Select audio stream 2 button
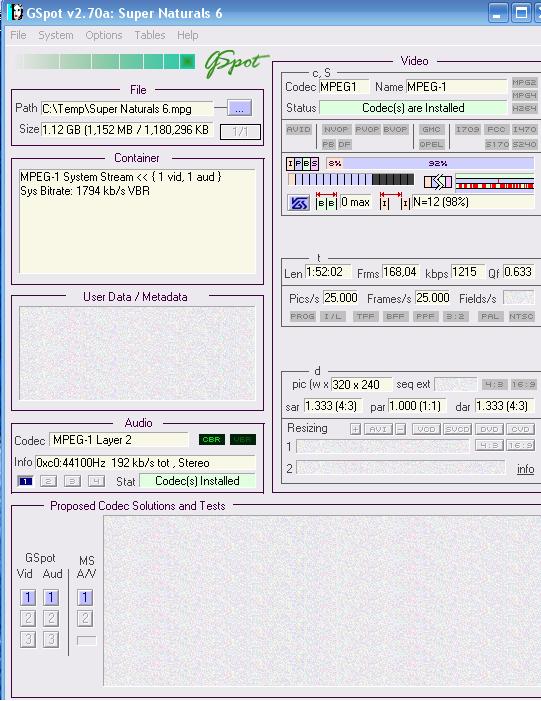Screen dimensions: 541x701 [x=48, y=481]
